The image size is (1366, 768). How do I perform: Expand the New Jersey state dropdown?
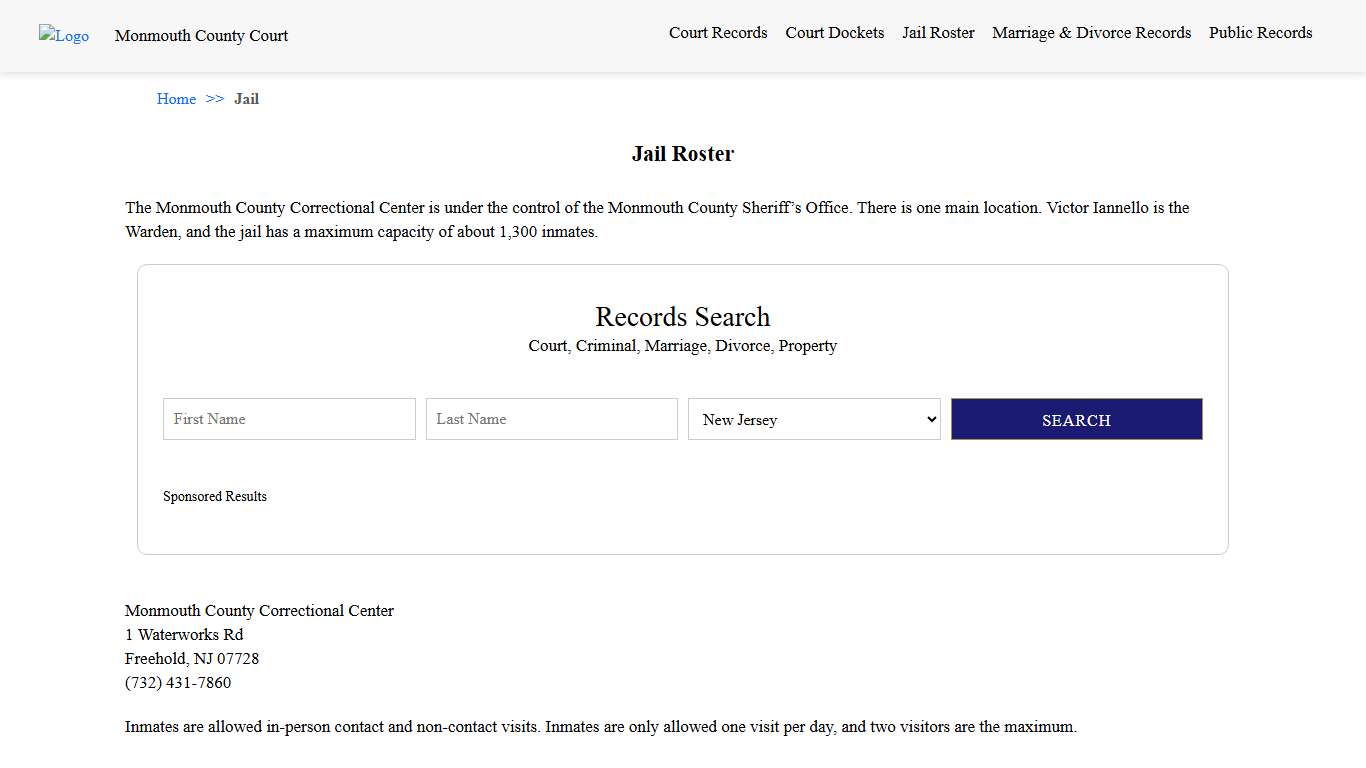click(x=814, y=419)
